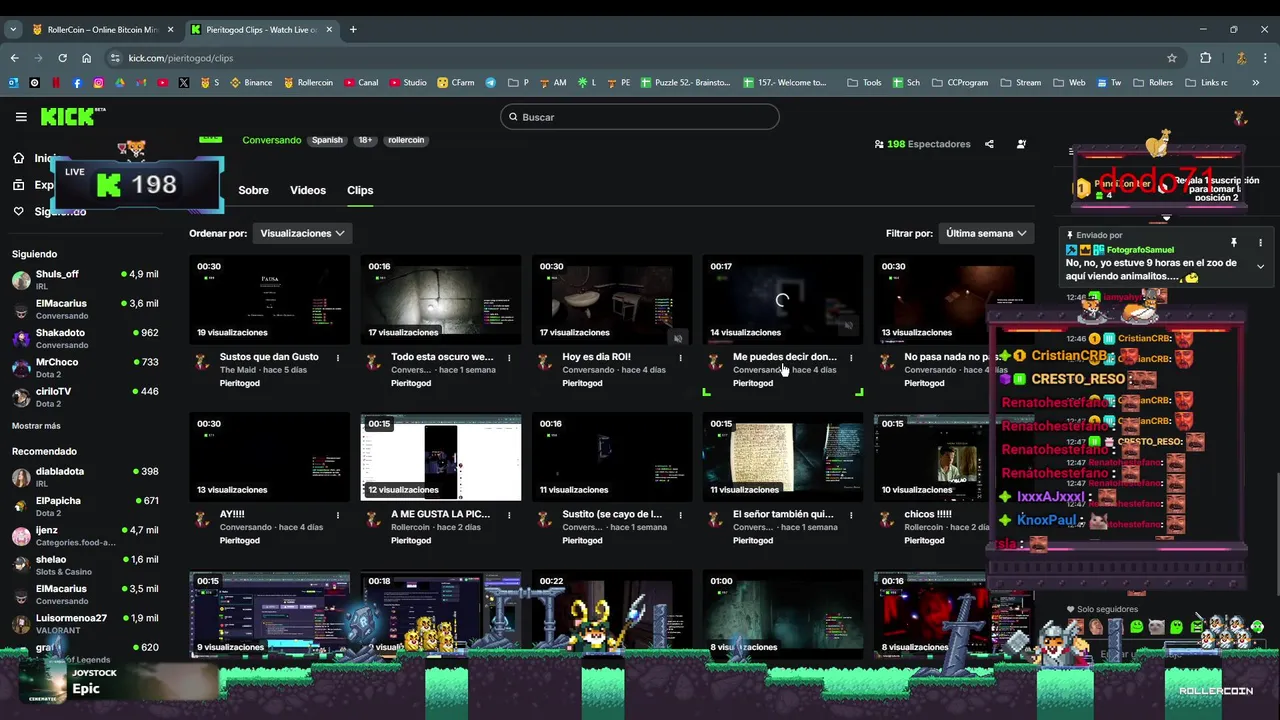
Task: Switch to the RollerCoin browser tab
Action: [102, 29]
